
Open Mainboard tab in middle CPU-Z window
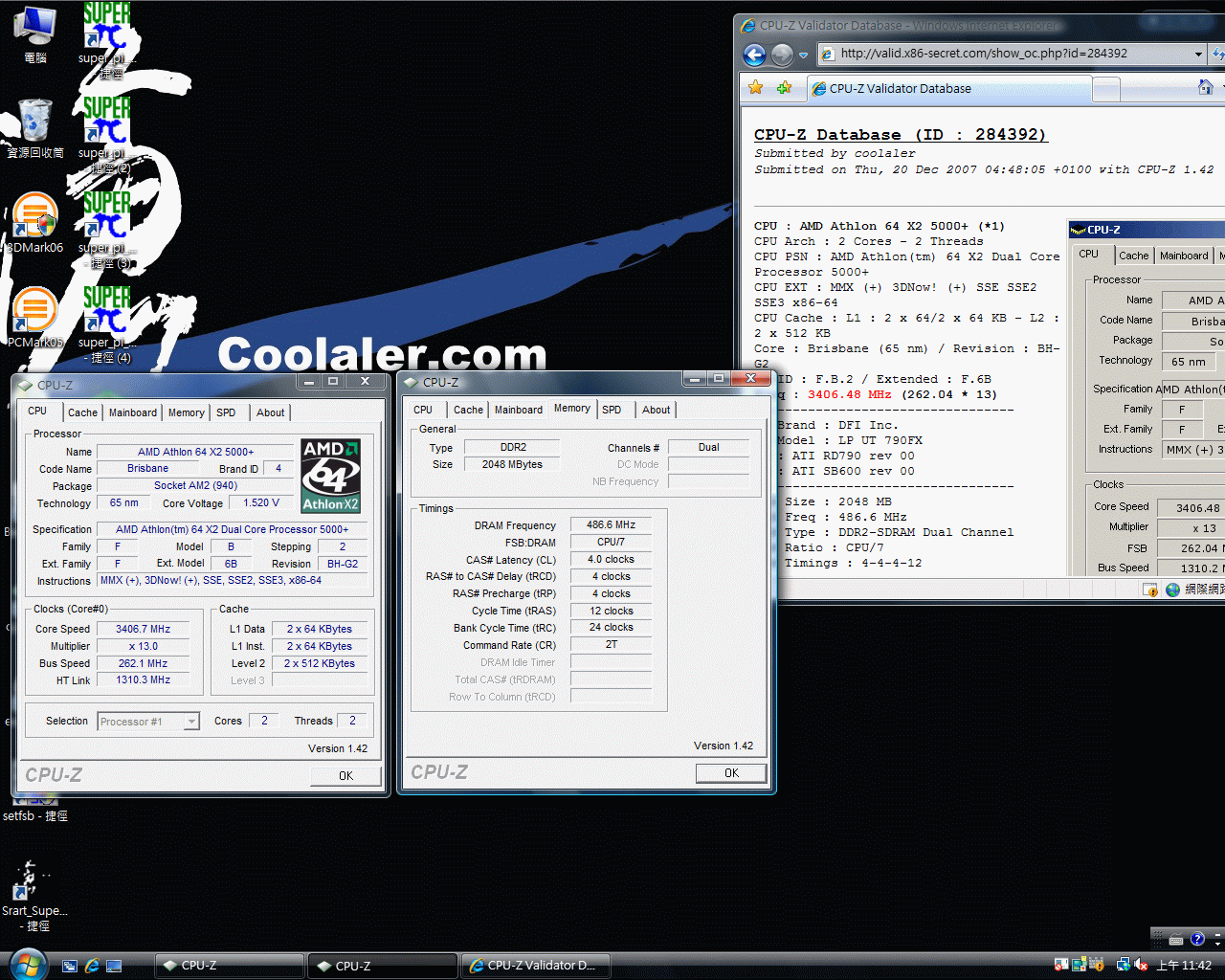tap(519, 410)
